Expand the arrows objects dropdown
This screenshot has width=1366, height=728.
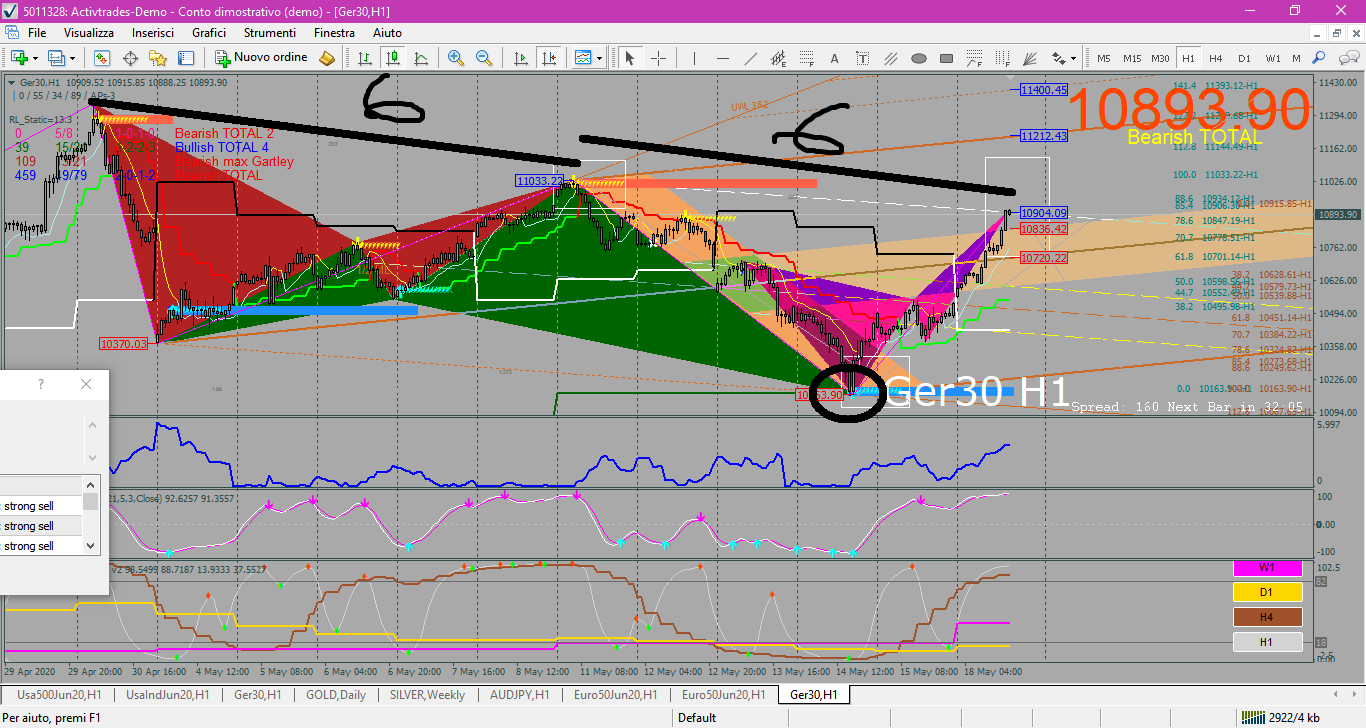pyautogui.click(x=1073, y=59)
